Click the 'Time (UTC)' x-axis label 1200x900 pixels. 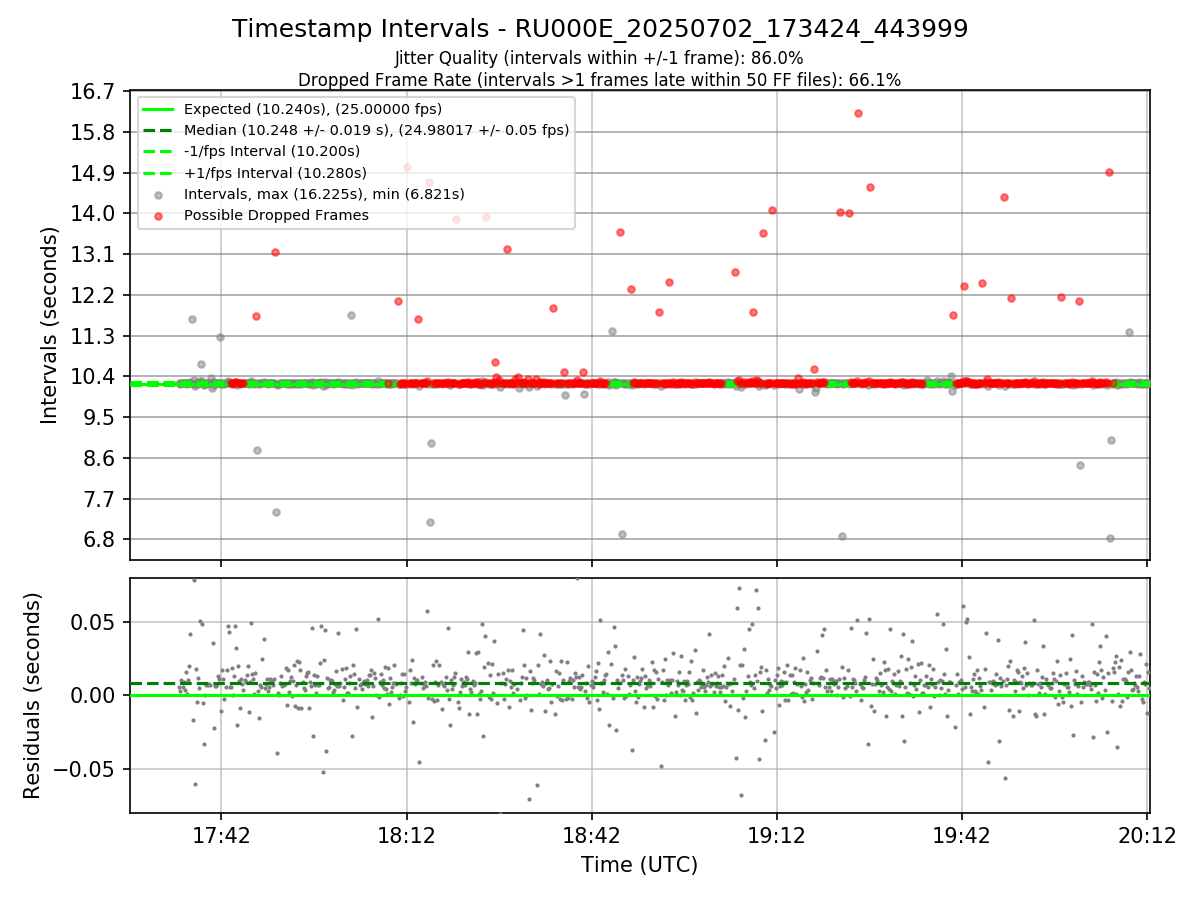(639, 865)
